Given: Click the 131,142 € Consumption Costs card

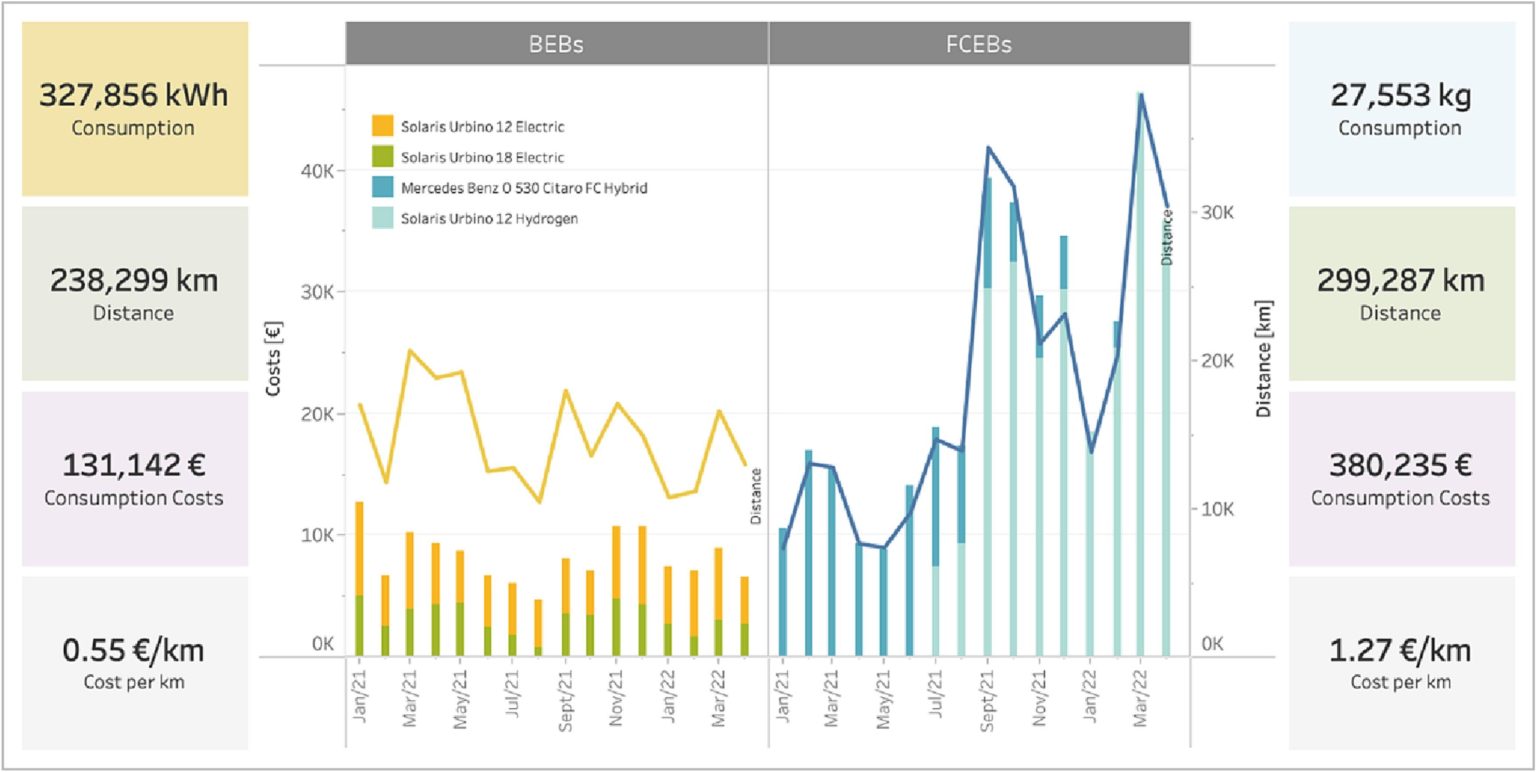Looking at the screenshot, I should (x=135, y=479).
